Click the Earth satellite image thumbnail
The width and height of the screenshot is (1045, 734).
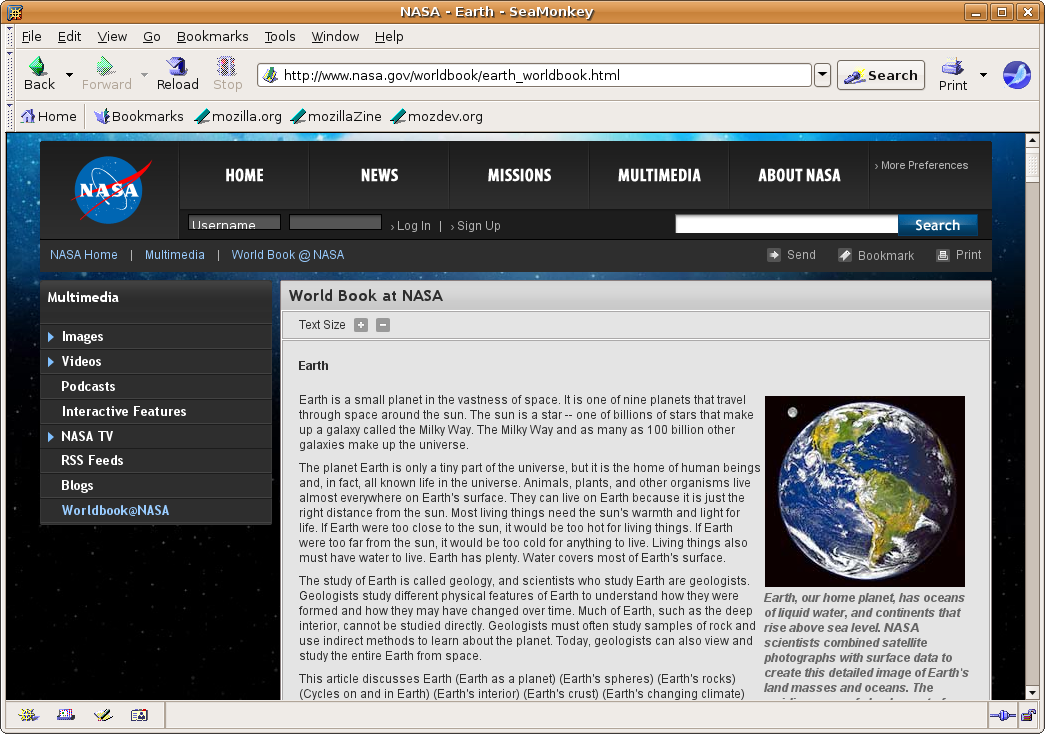[x=864, y=491]
